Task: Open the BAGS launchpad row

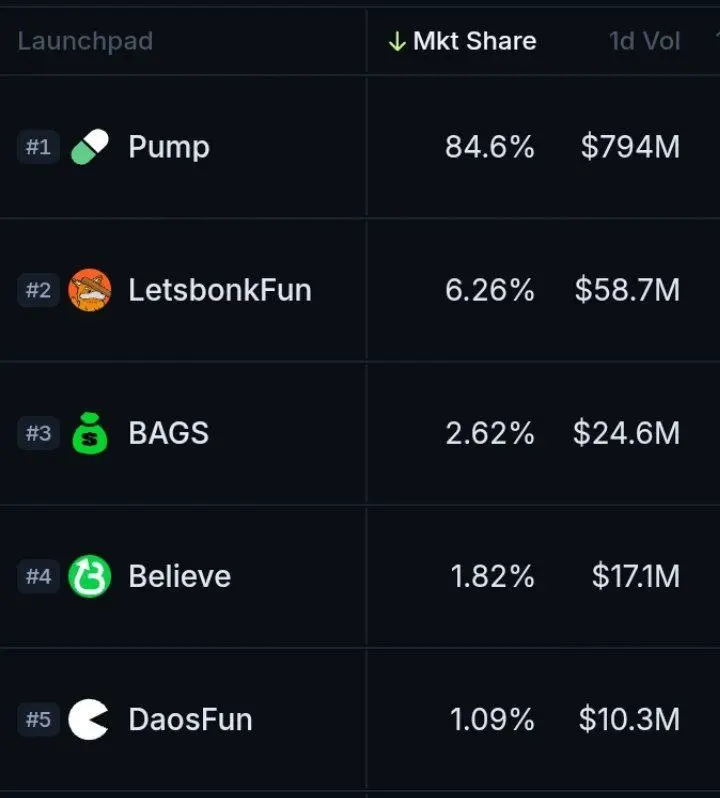Action: click(360, 433)
